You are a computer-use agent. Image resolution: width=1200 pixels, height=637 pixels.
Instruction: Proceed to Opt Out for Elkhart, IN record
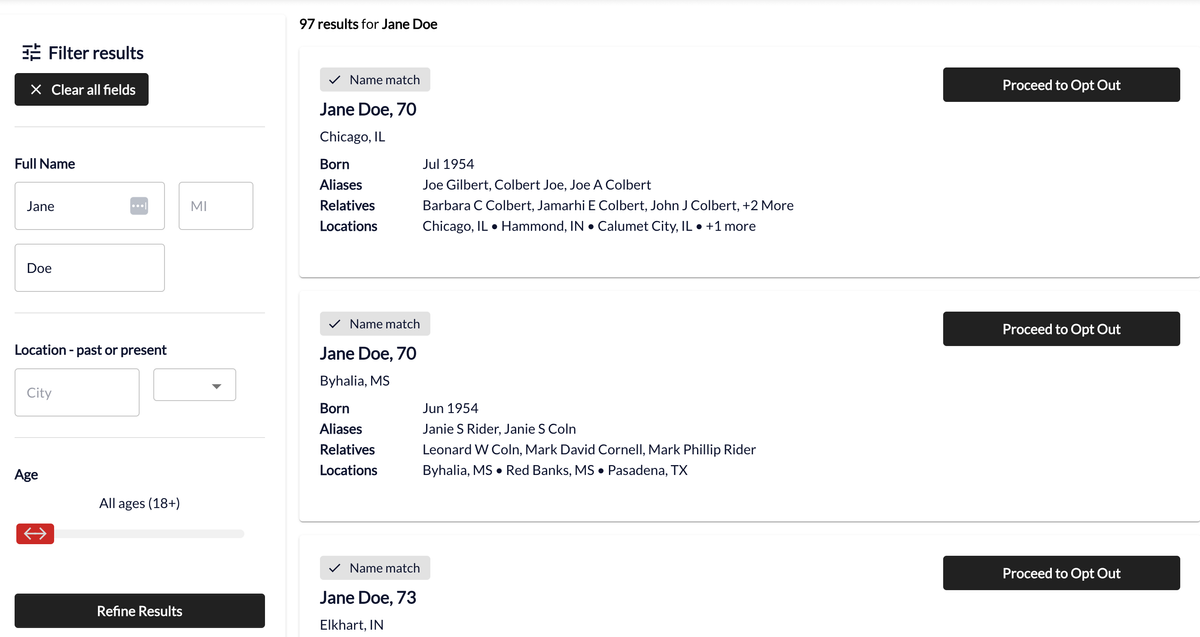pos(1061,573)
